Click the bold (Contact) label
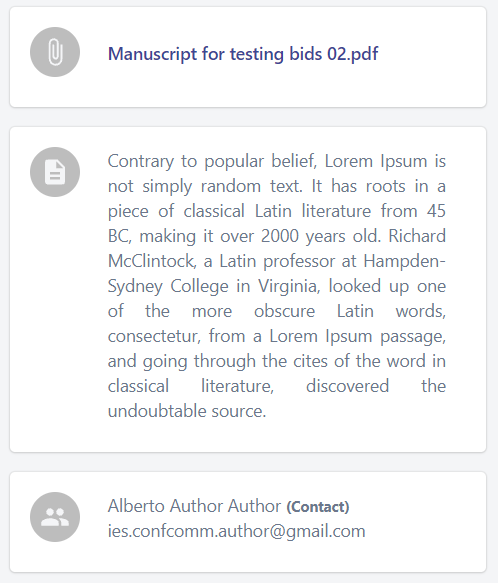This screenshot has height=583, width=498. [318, 507]
